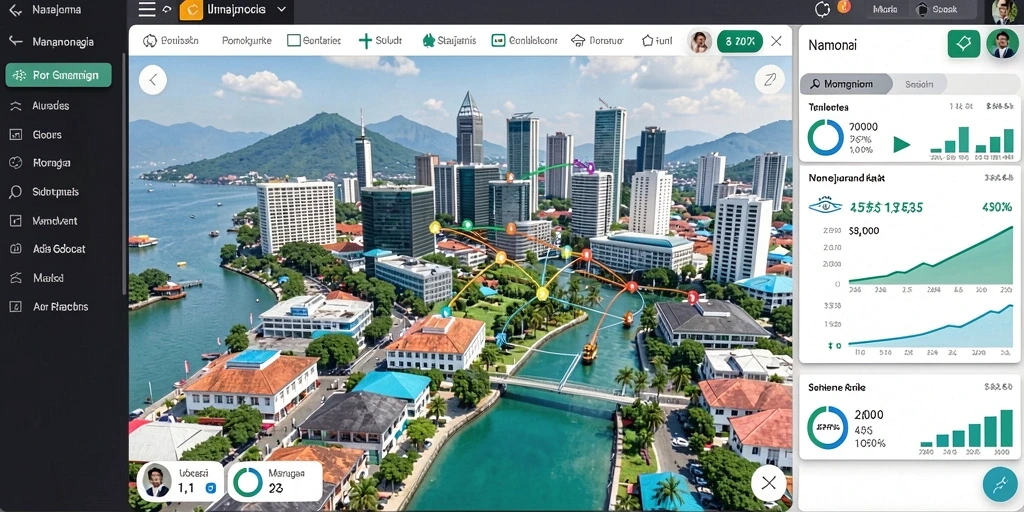Click the Marlsd icon in the sidebar
The height and width of the screenshot is (512, 1024).
16,278
